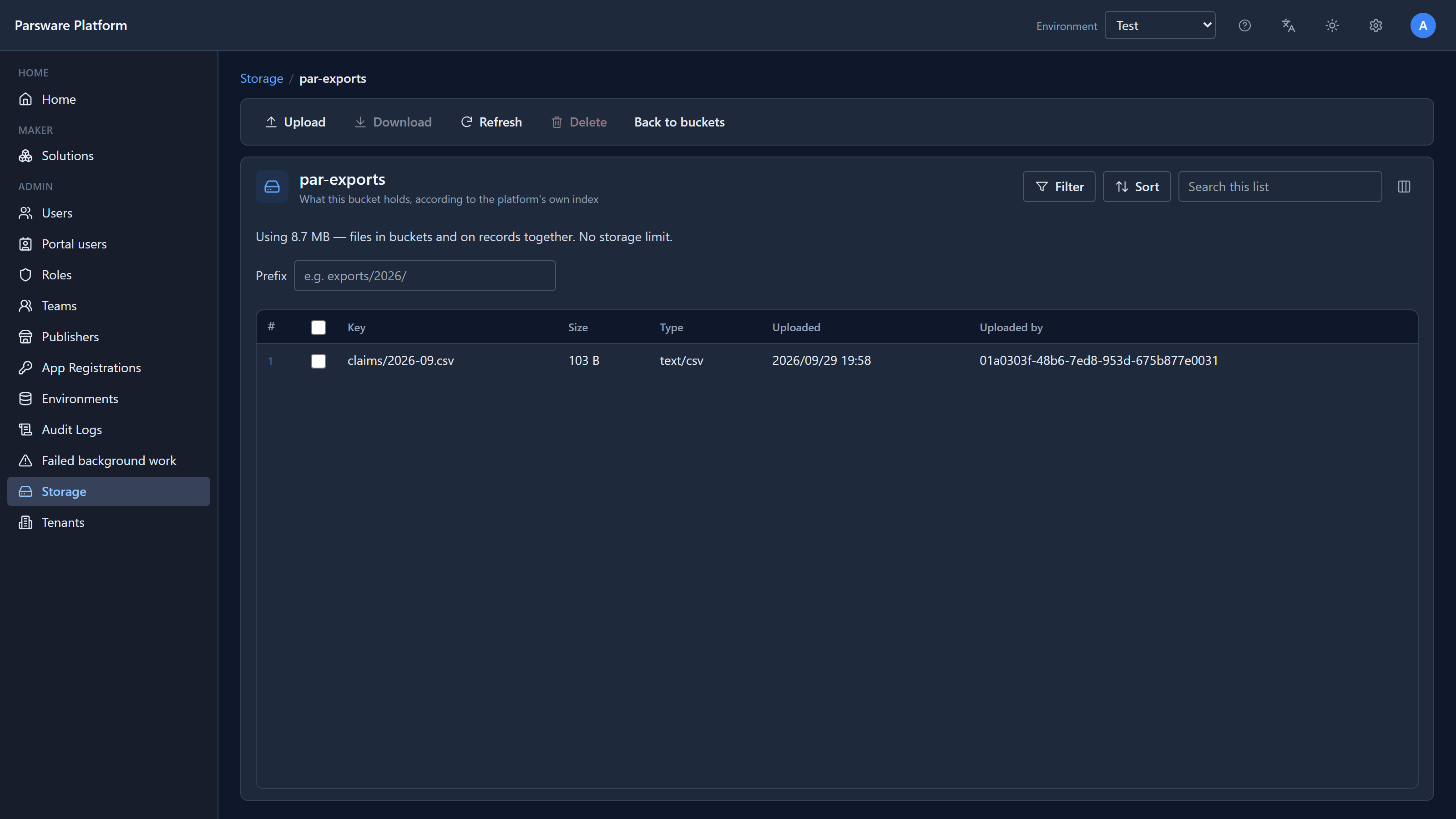1456x819 pixels.
Task: Select all rows with header checkbox
Action: pos(318,327)
